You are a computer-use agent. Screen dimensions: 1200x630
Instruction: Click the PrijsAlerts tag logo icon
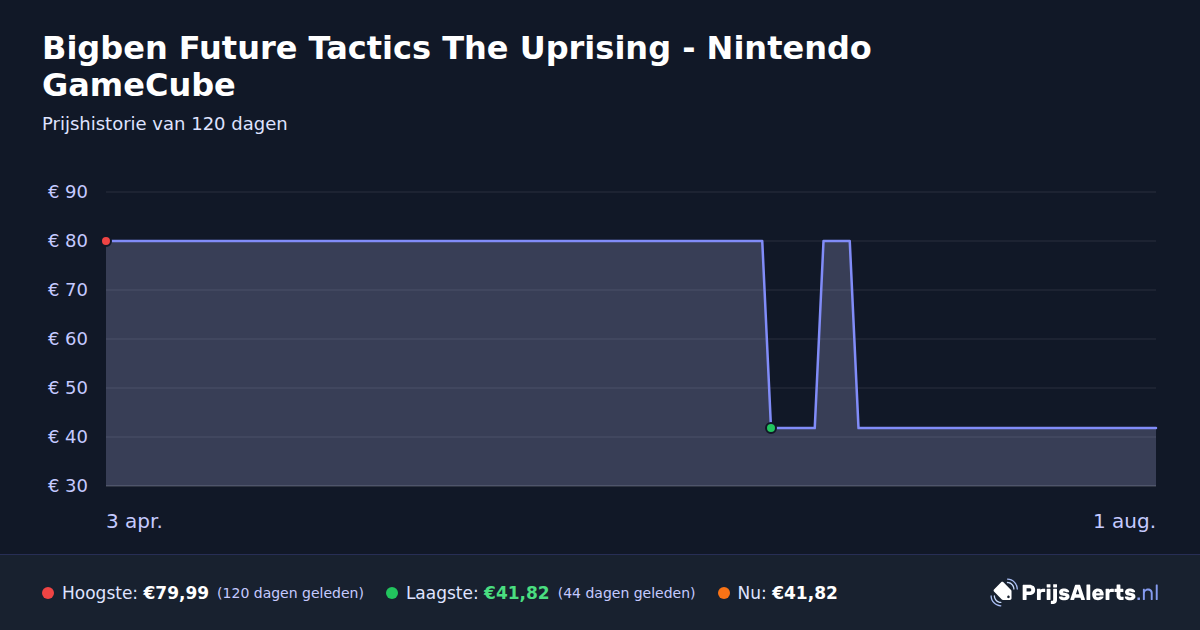pyautogui.click(x=1003, y=593)
